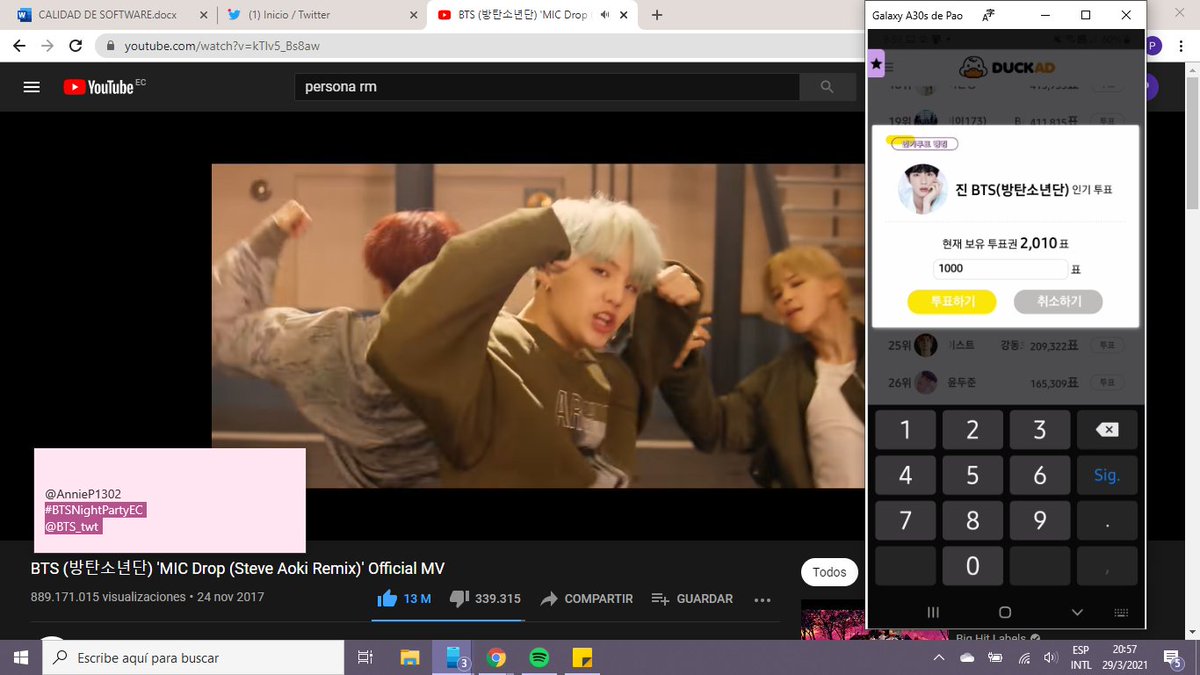Open Sticky Notes from the taskbar
Viewport: 1200px width, 675px height.
point(582,657)
